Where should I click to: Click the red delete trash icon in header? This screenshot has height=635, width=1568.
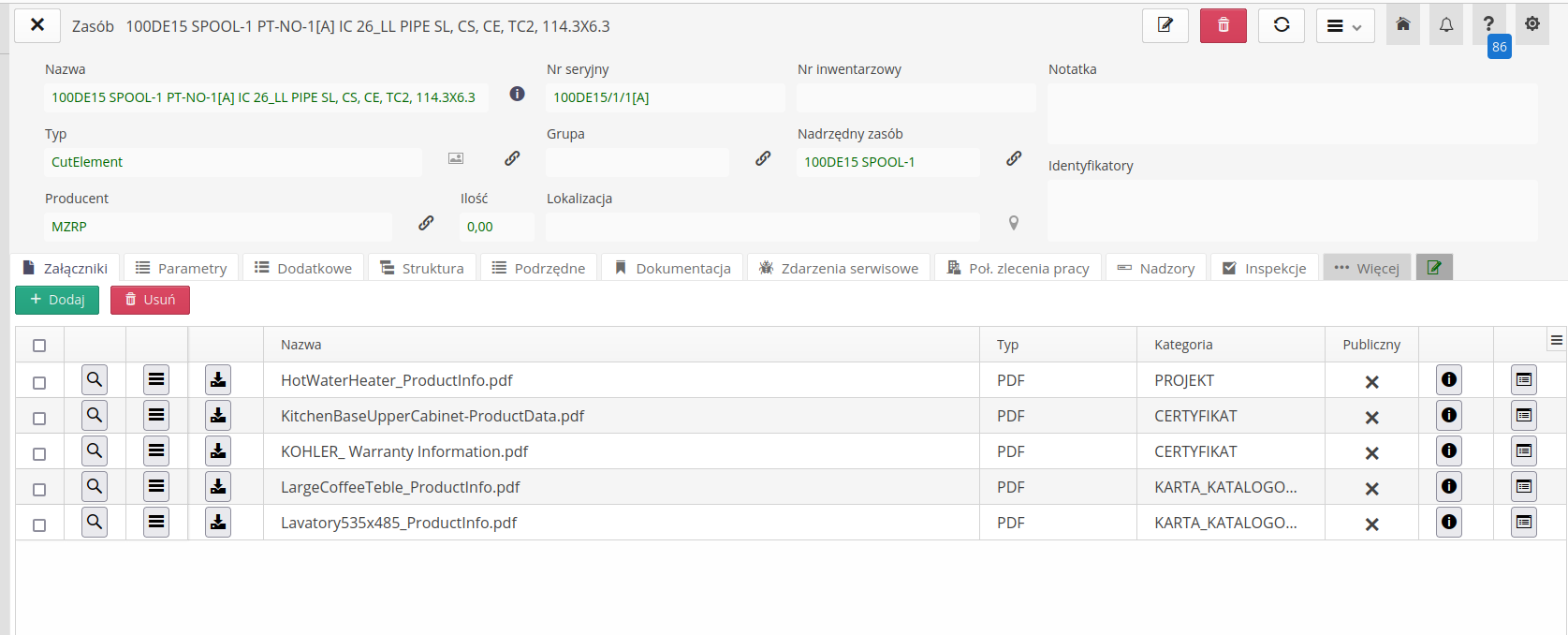1223,26
